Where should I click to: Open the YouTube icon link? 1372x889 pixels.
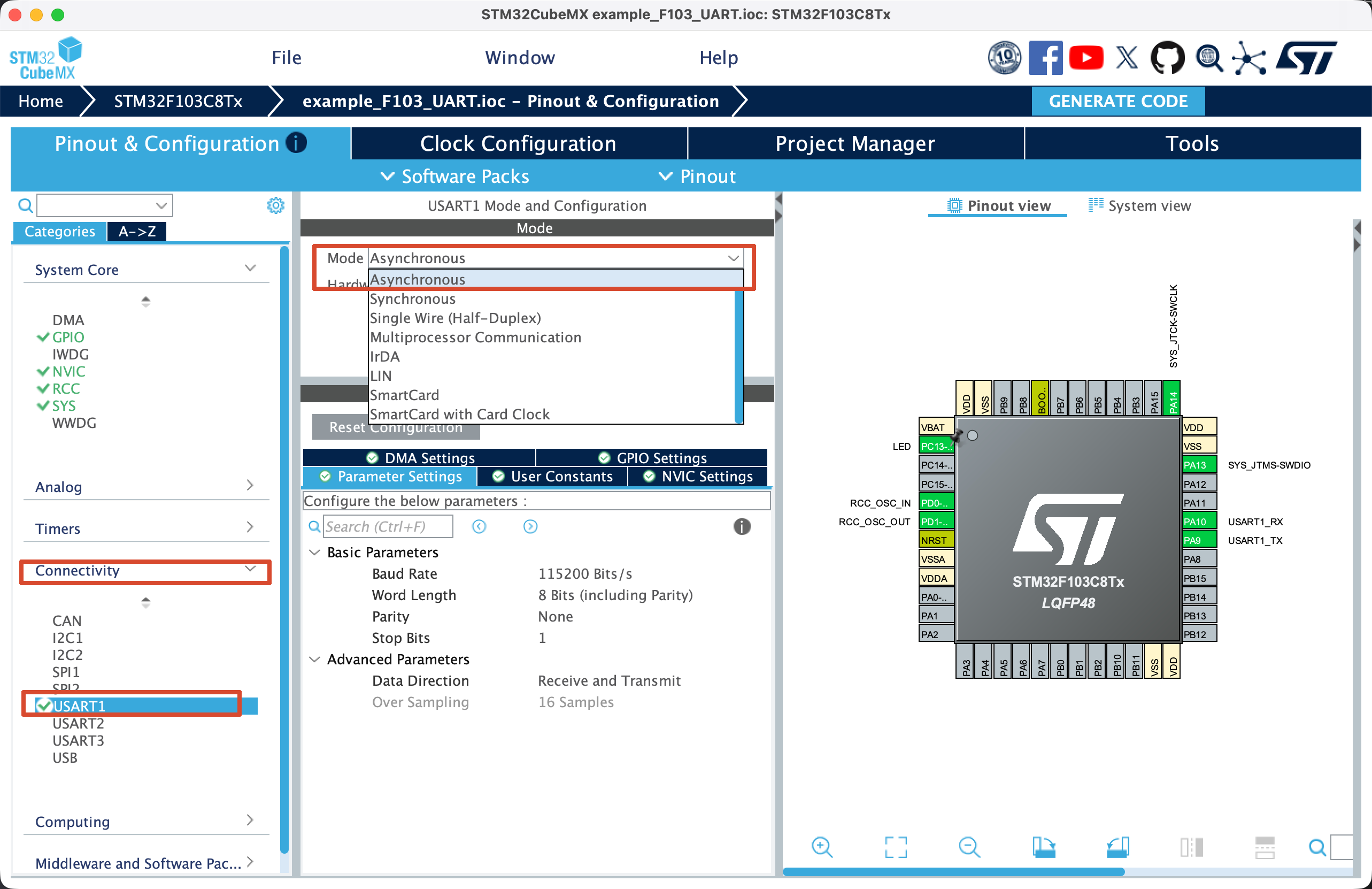coord(1086,58)
